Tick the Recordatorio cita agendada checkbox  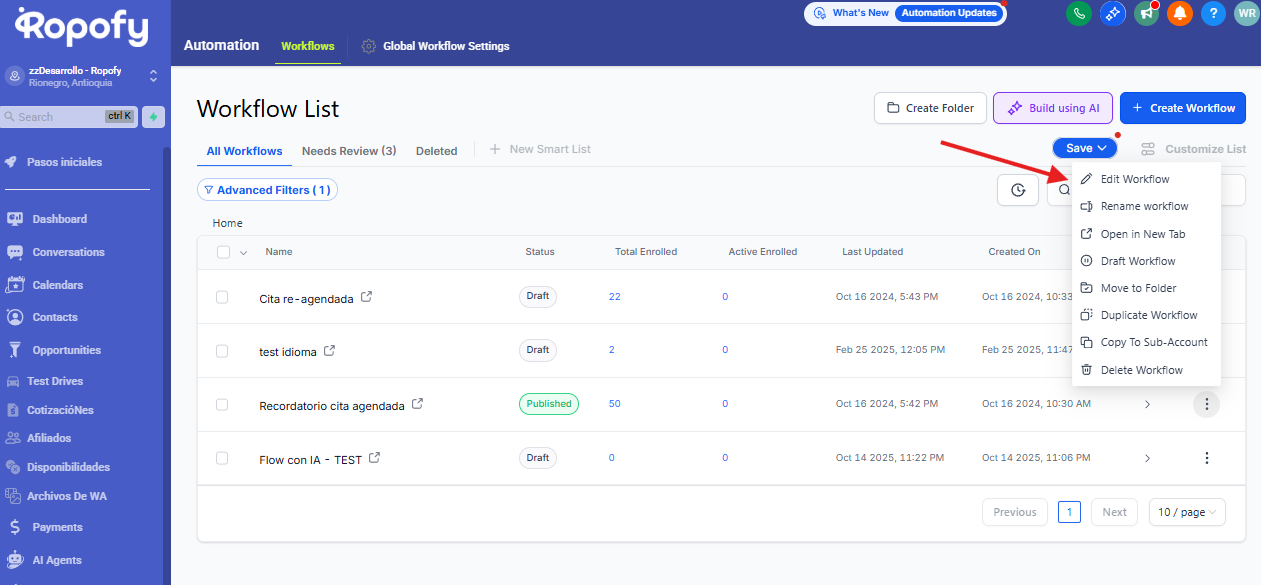pos(222,405)
